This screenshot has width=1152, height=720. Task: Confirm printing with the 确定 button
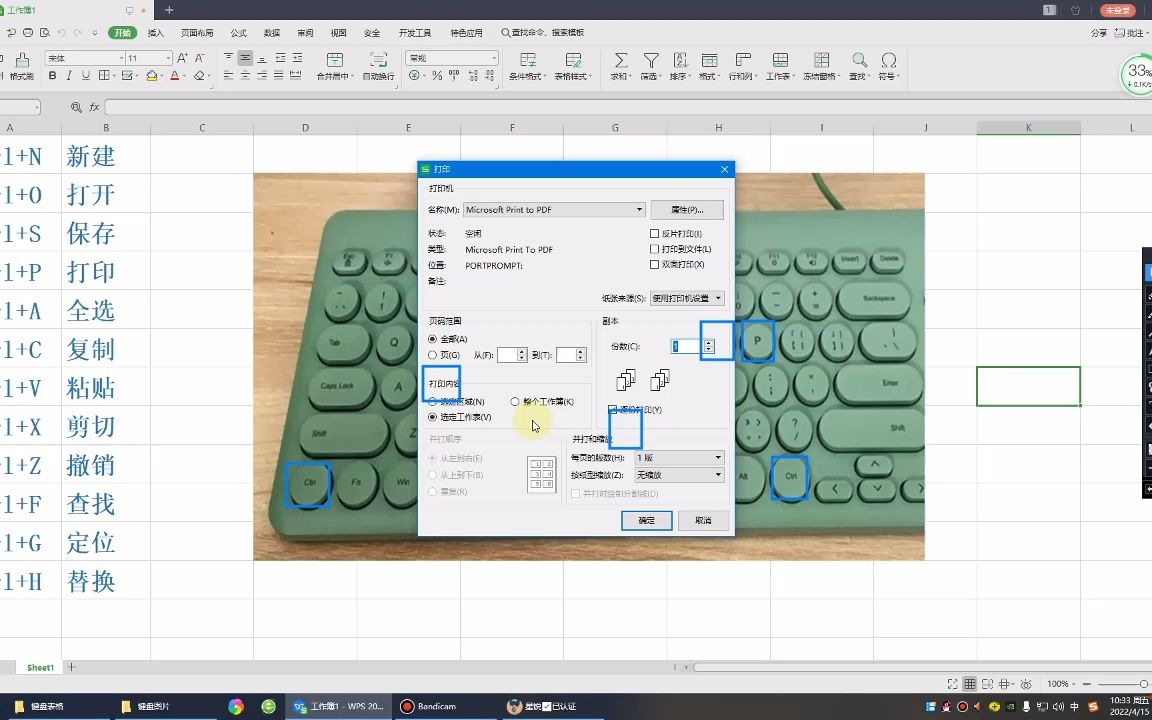click(x=645, y=521)
